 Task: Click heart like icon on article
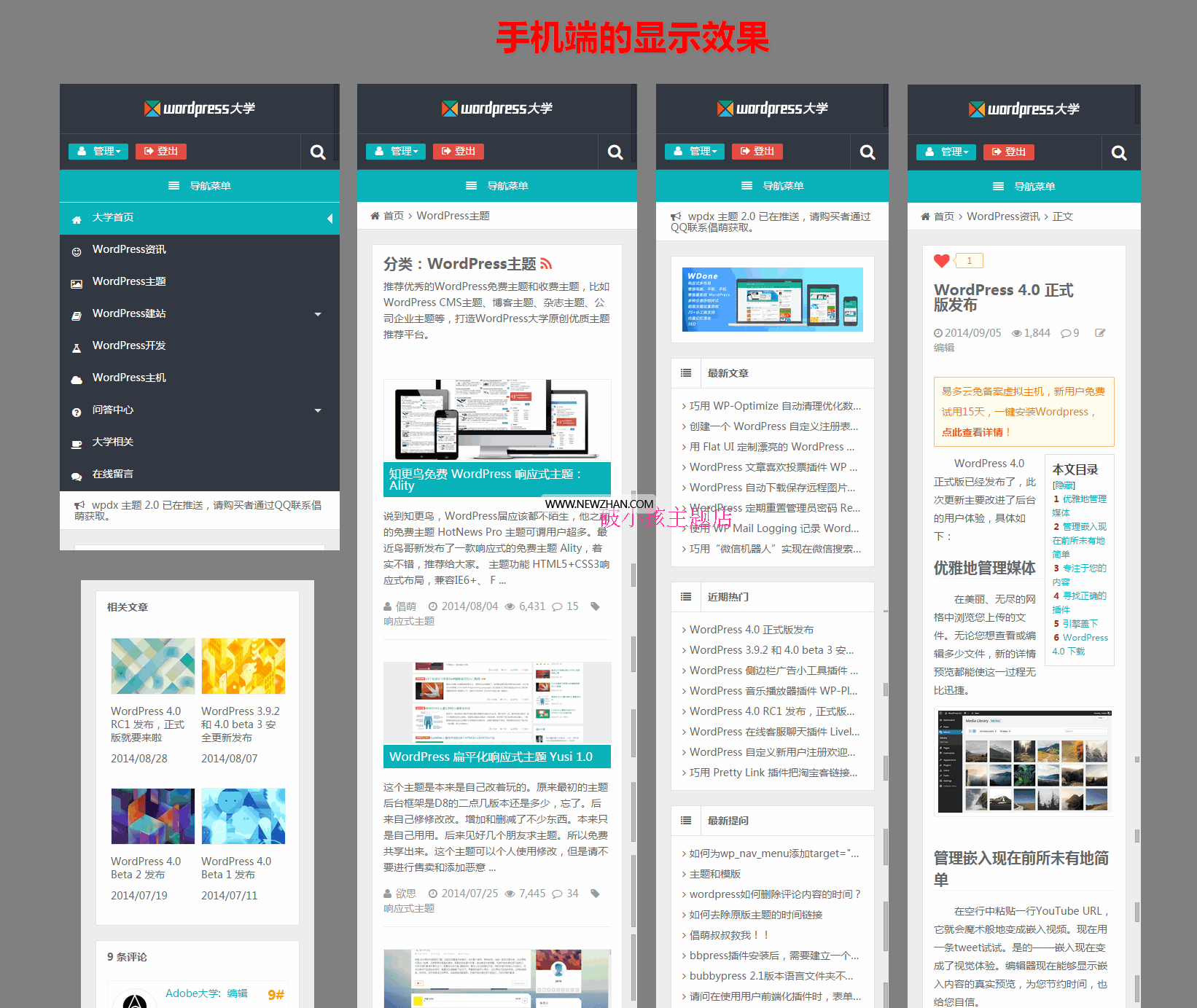click(942, 260)
